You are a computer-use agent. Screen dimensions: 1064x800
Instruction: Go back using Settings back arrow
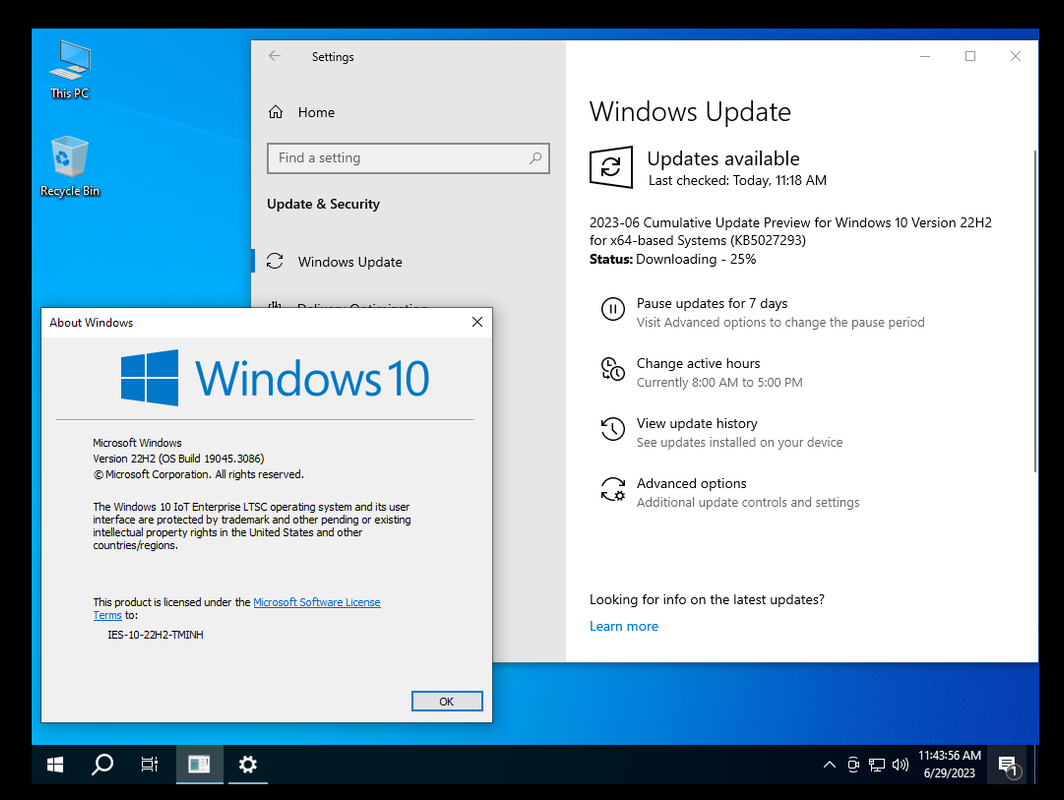pos(275,56)
